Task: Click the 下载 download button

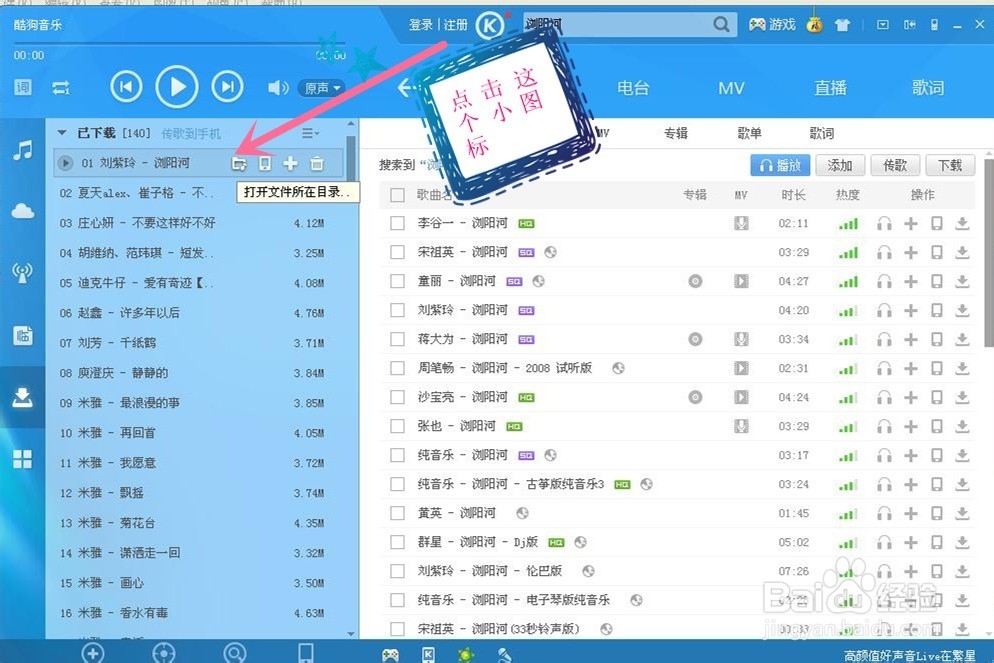Action: pos(950,165)
